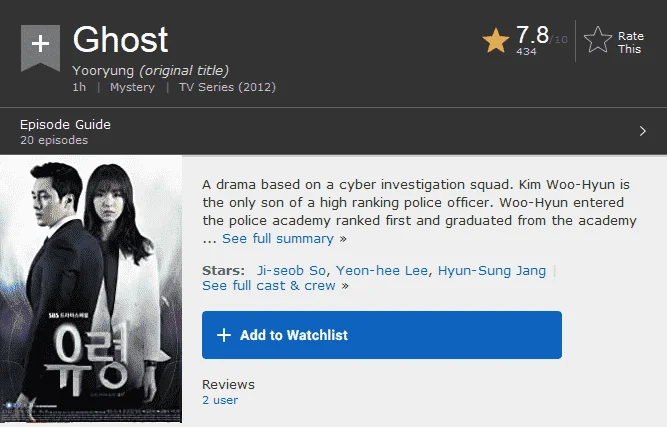Click the See full summary link
The height and width of the screenshot is (427, 667).
(x=278, y=239)
